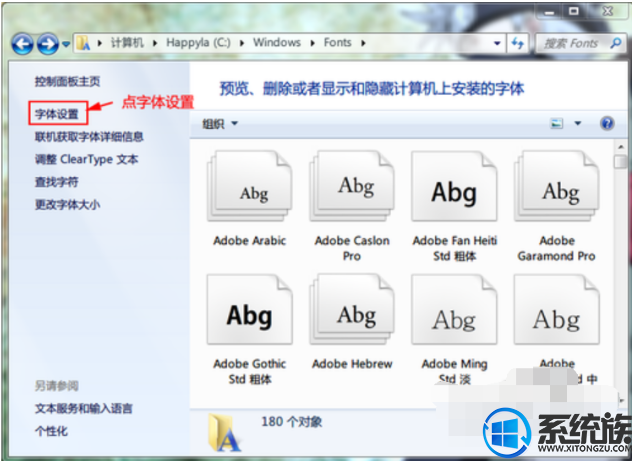Click the Adobe Fan Heiti Std 粗体 name
The image size is (632, 461).
455,248
